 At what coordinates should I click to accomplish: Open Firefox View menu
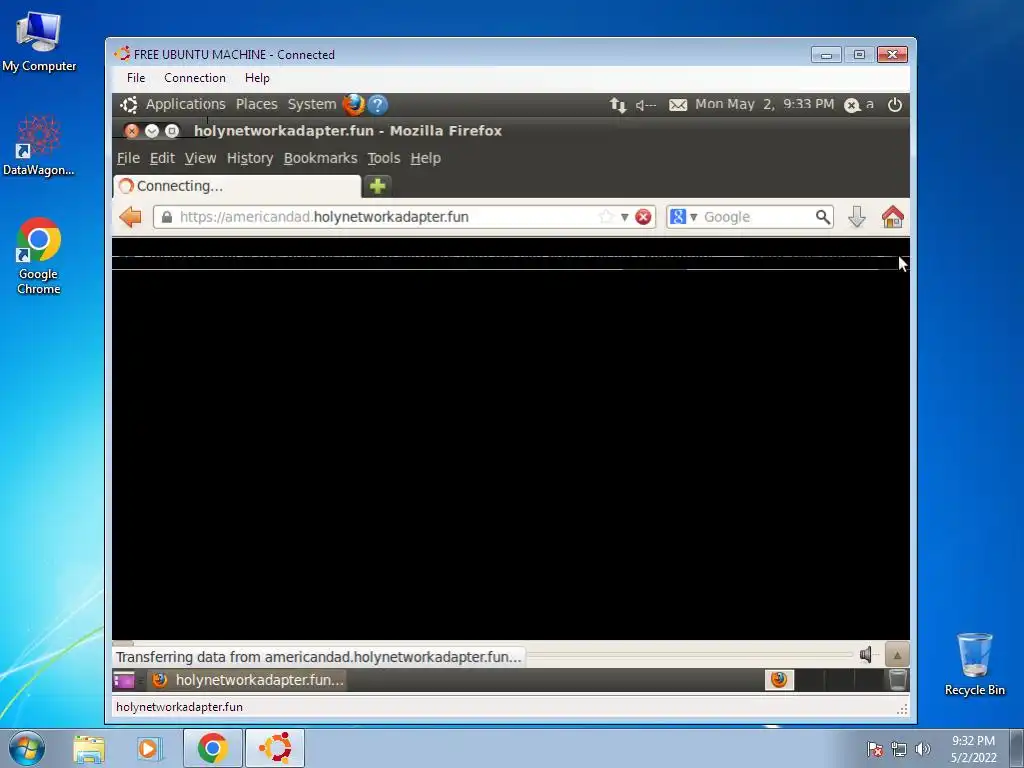pyautogui.click(x=200, y=158)
